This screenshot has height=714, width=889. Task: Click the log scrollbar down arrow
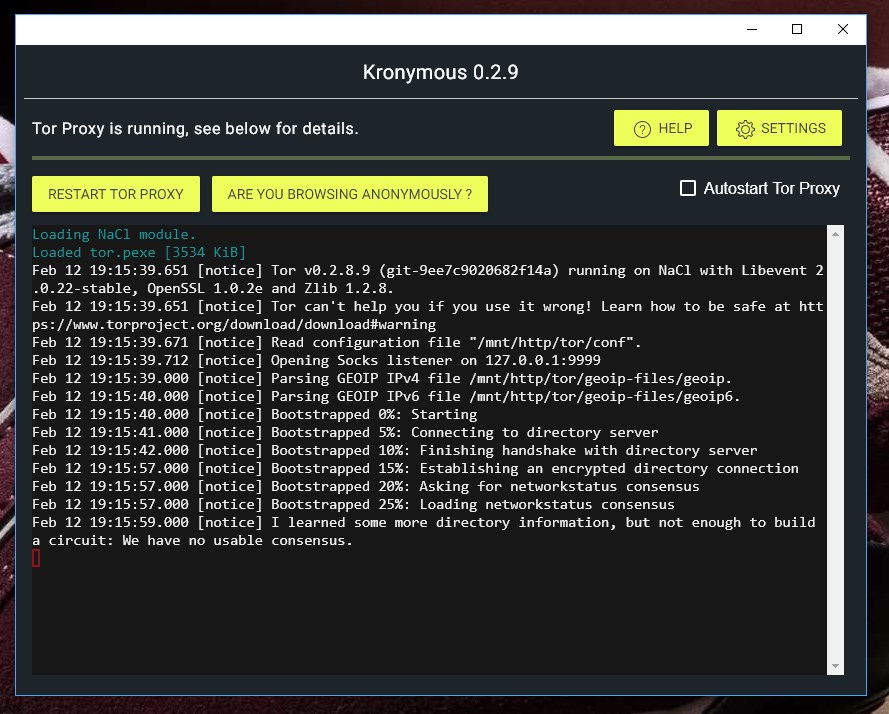[835, 666]
